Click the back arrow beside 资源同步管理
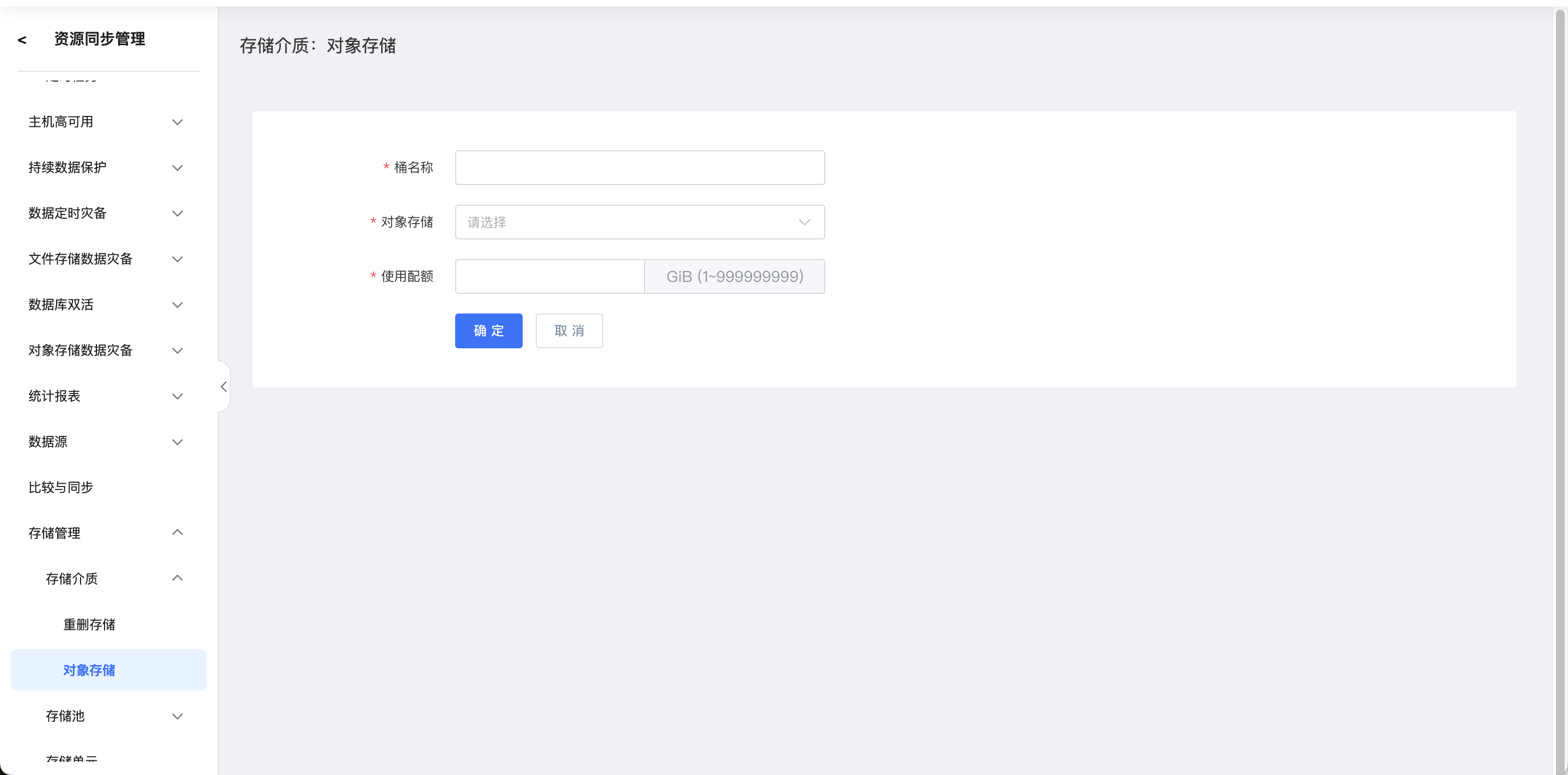1568x775 pixels. click(22, 40)
